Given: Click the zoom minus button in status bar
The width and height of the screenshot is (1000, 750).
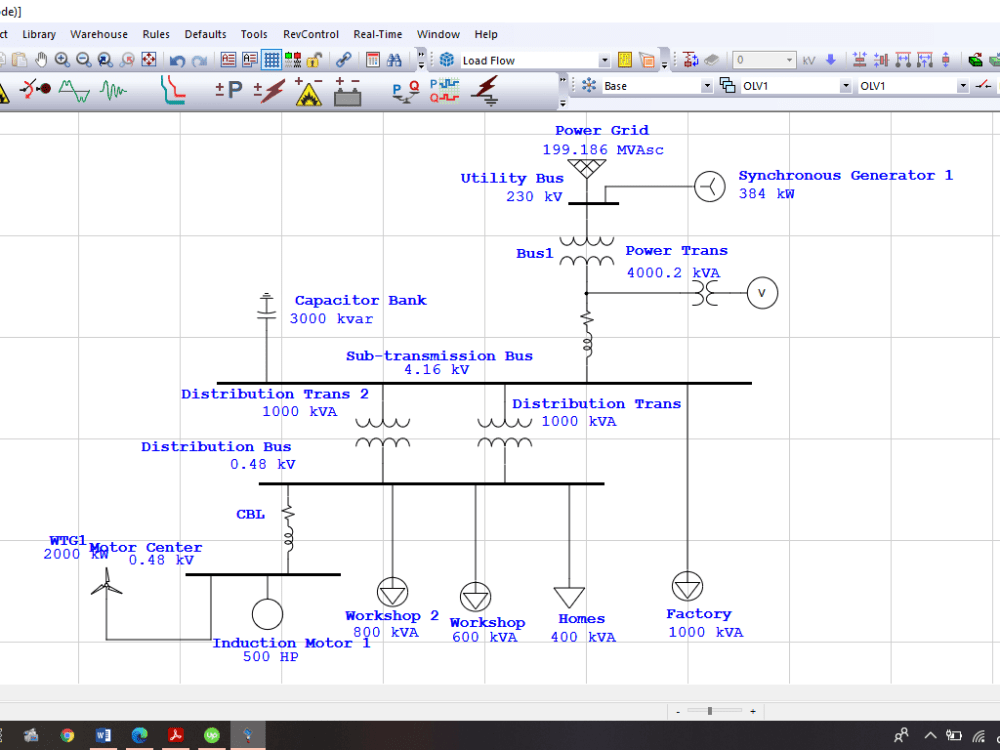Looking at the screenshot, I should coord(678,711).
